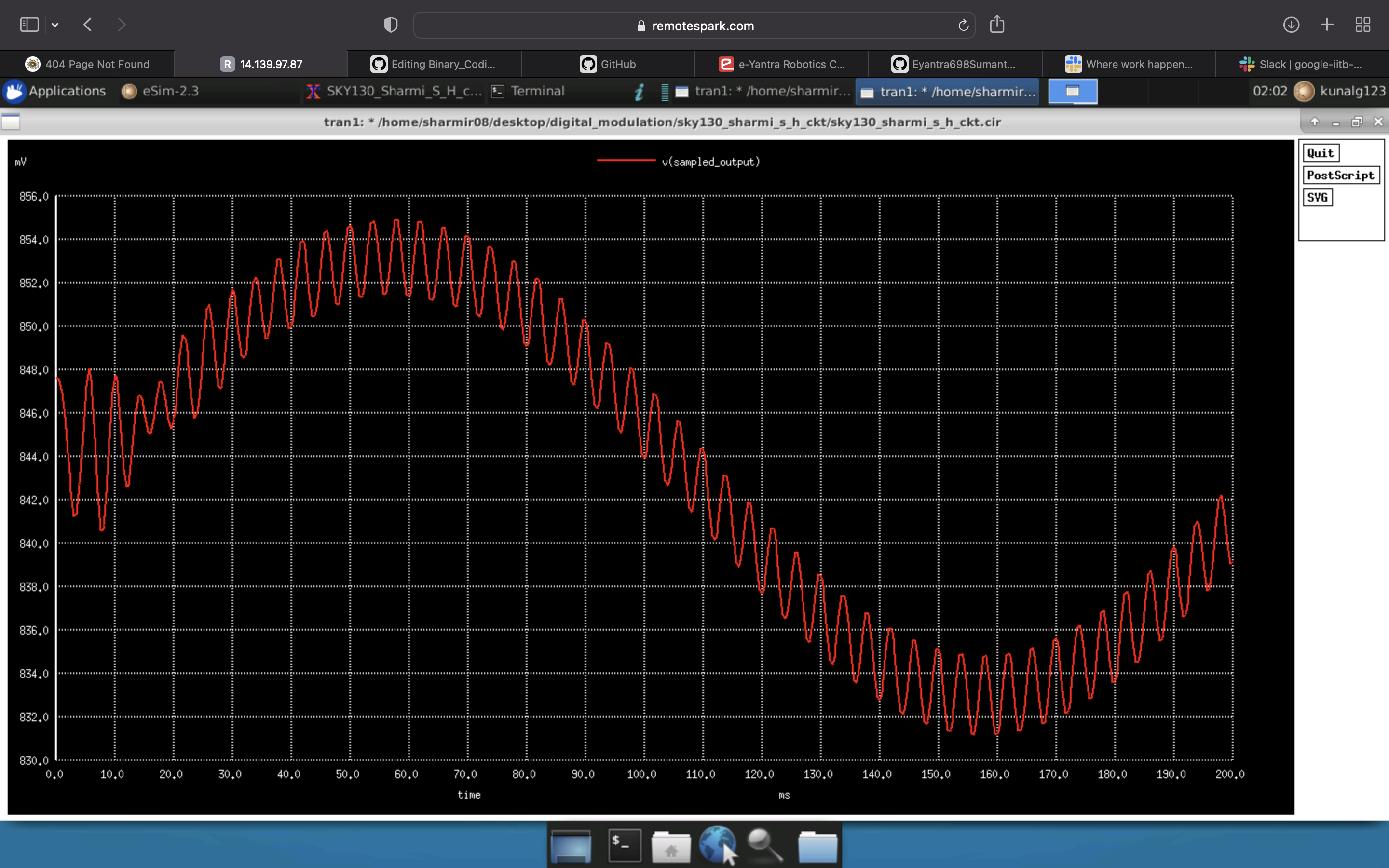The height and width of the screenshot is (868, 1389).
Task: Open the Applications menu
Action: coord(57,91)
